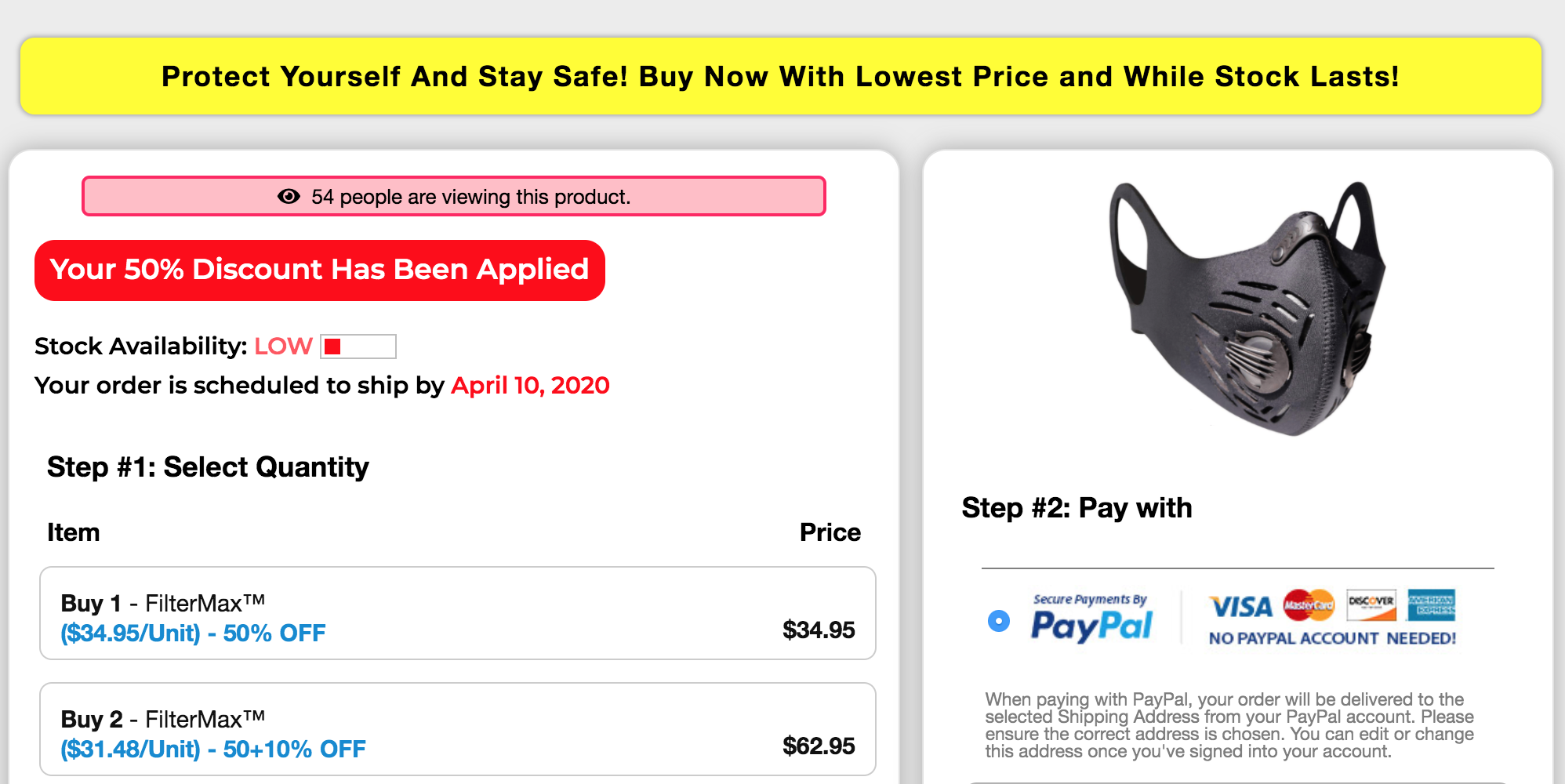Click the yellow Protect Yourself banner
1565x784 pixels.
(781, 76)
